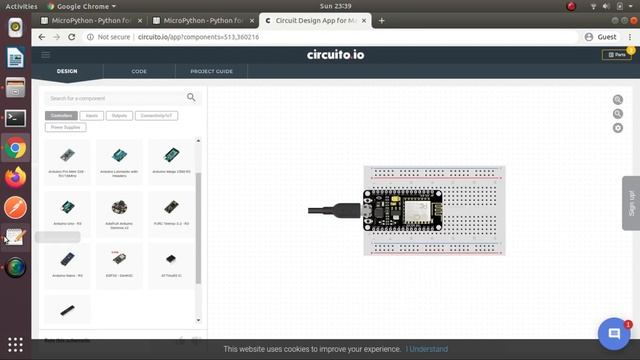Open the Sign up side tab
Screen dimensions: 640x360
pos(631,203)
